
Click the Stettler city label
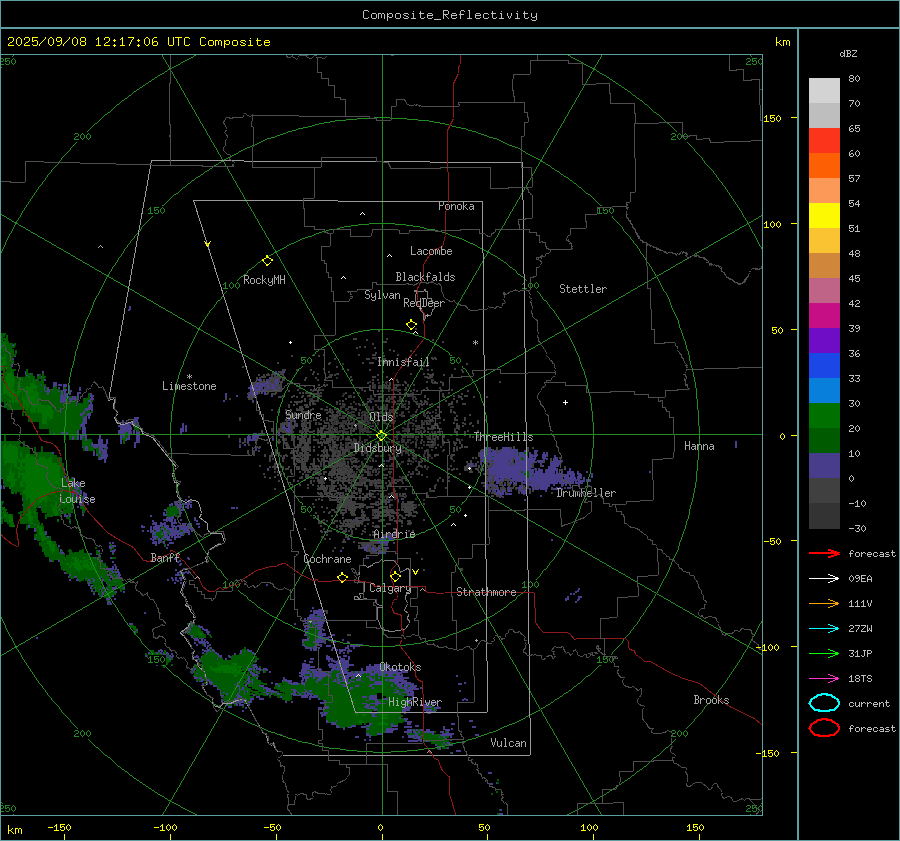pos(583,289)
